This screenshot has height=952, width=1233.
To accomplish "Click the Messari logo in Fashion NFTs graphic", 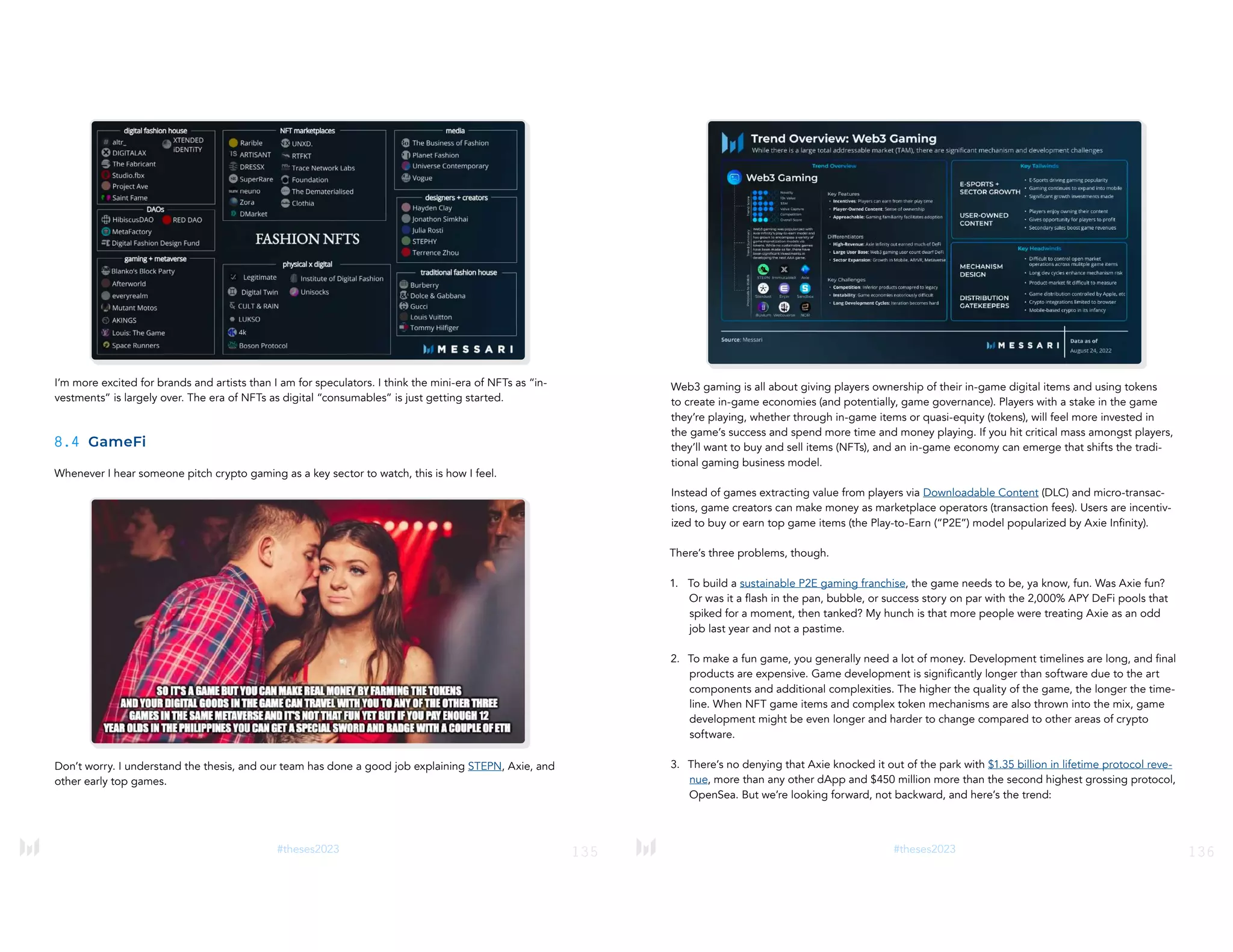I will click(x=468, y=349).
